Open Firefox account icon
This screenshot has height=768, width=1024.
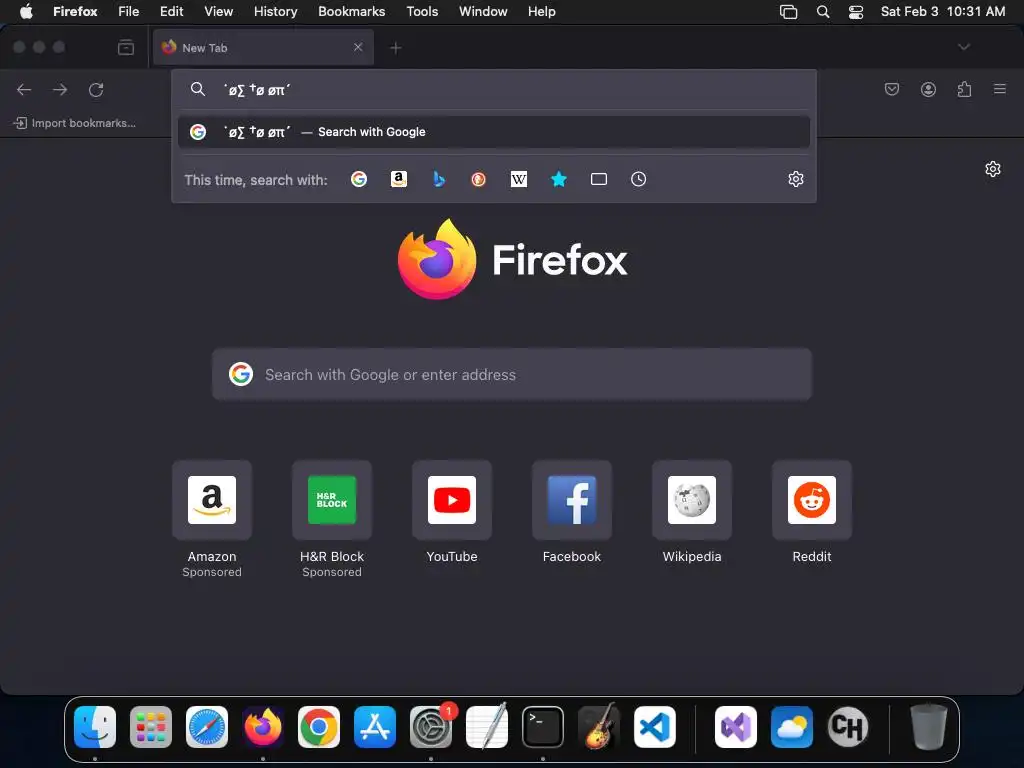click(x=928, y=89)
